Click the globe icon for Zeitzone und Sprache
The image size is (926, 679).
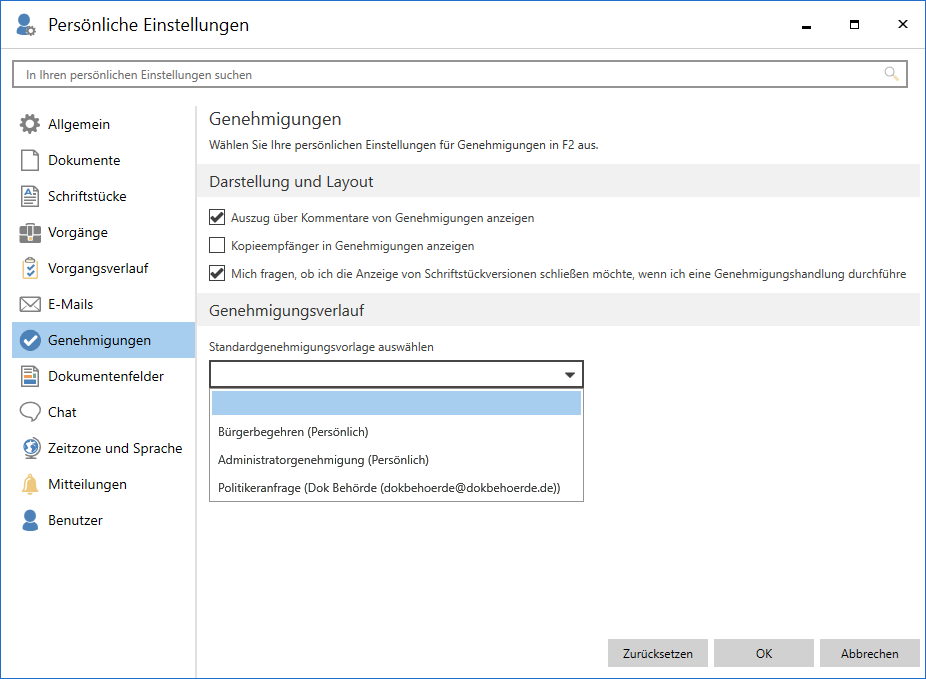point(30,449)
